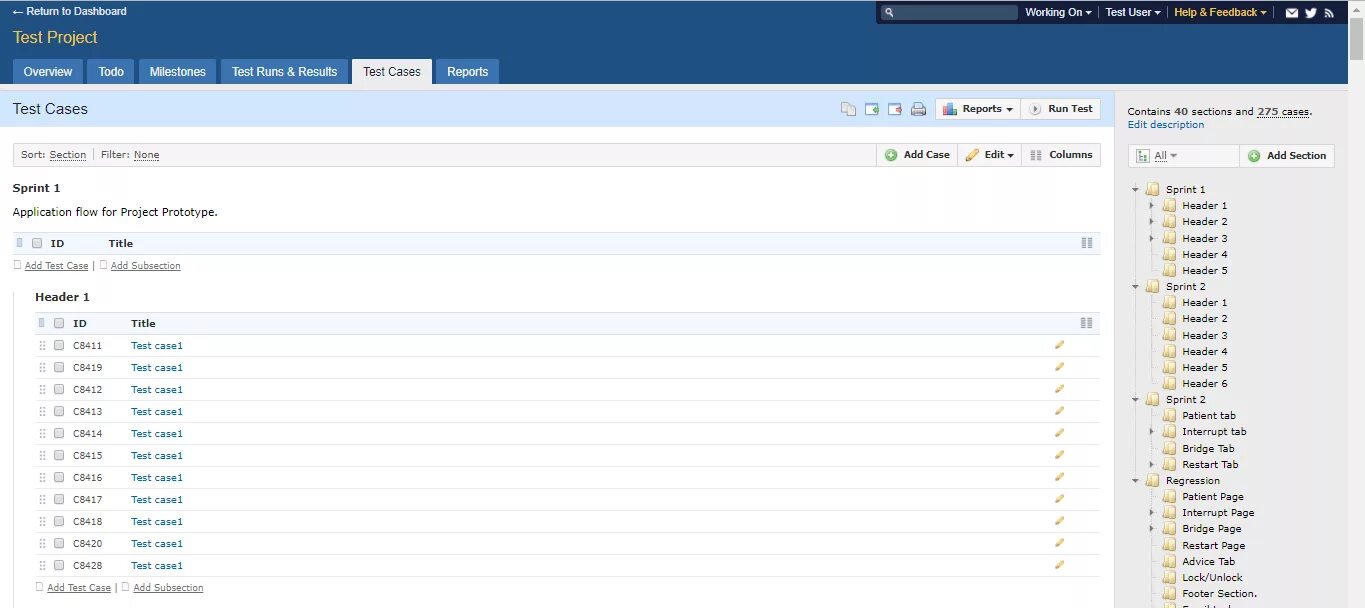Click the pencil edit icon for C8428
The image size is (1365, 608).
(1059, 565)
